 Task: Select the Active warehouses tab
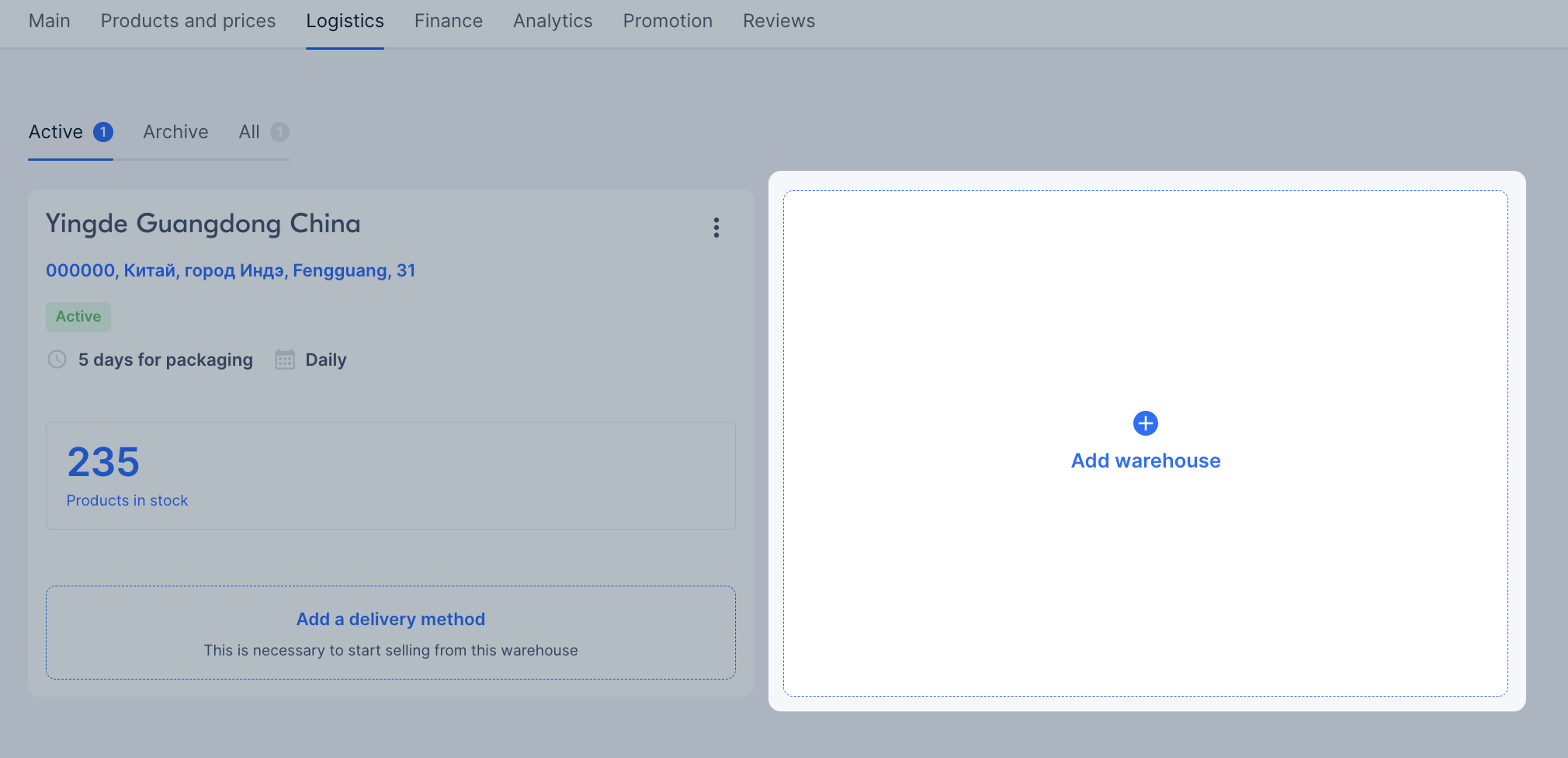point(56,132)
